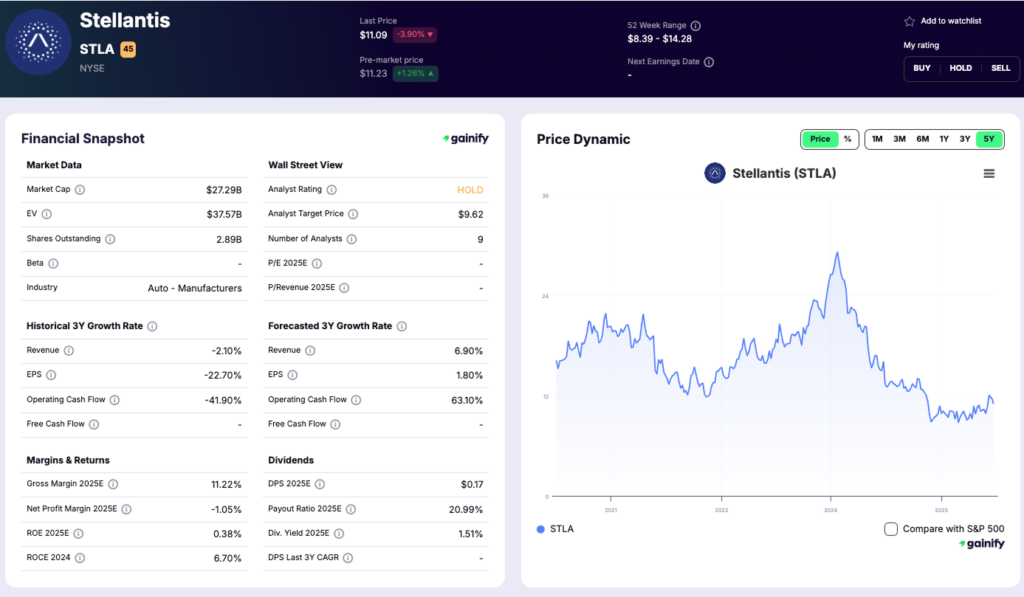1024x597 pixels.
Task: Open the chart hamburger menu icon
Action: coord(989,172)
